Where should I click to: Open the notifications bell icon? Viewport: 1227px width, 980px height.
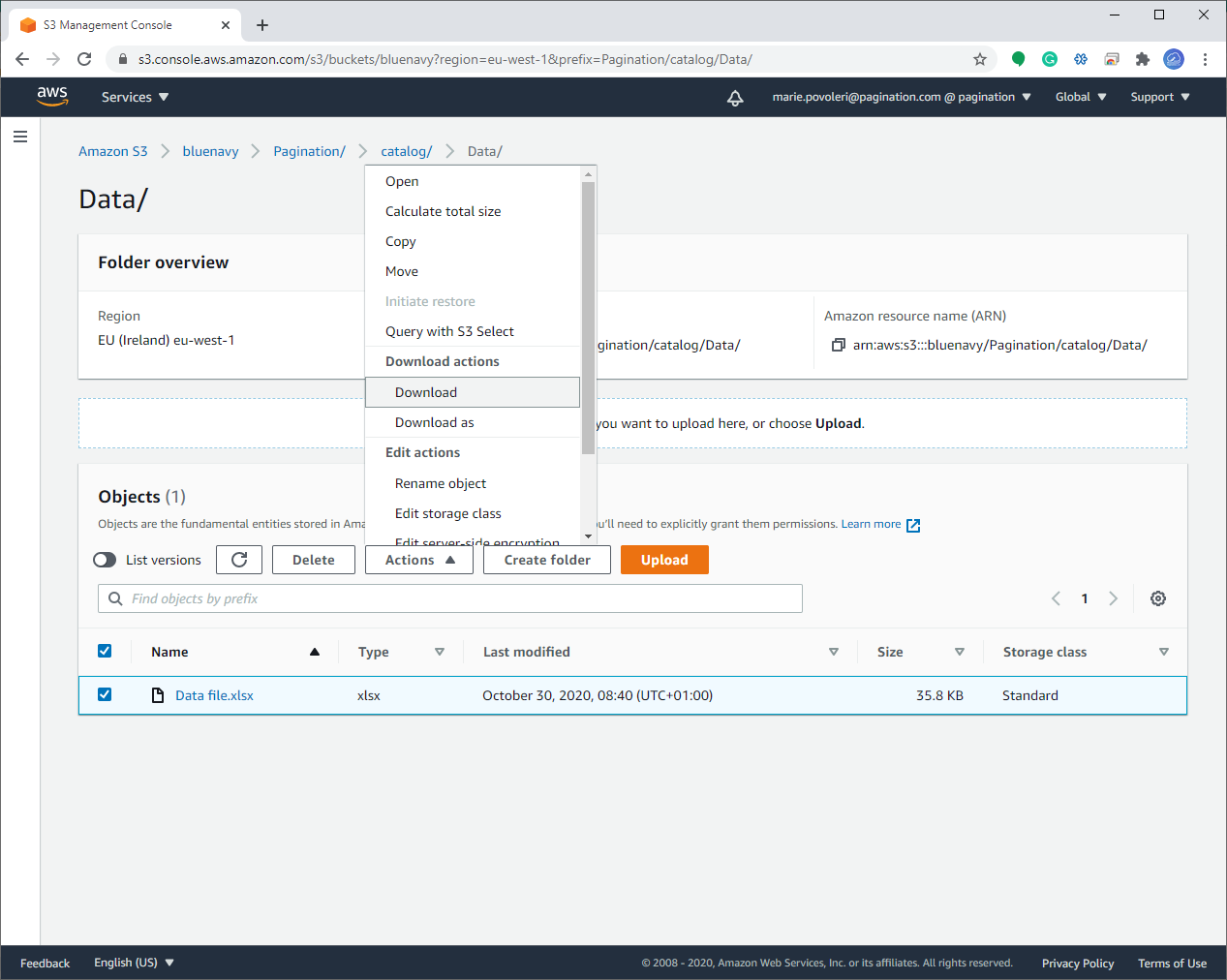click(x=735, y=97)
